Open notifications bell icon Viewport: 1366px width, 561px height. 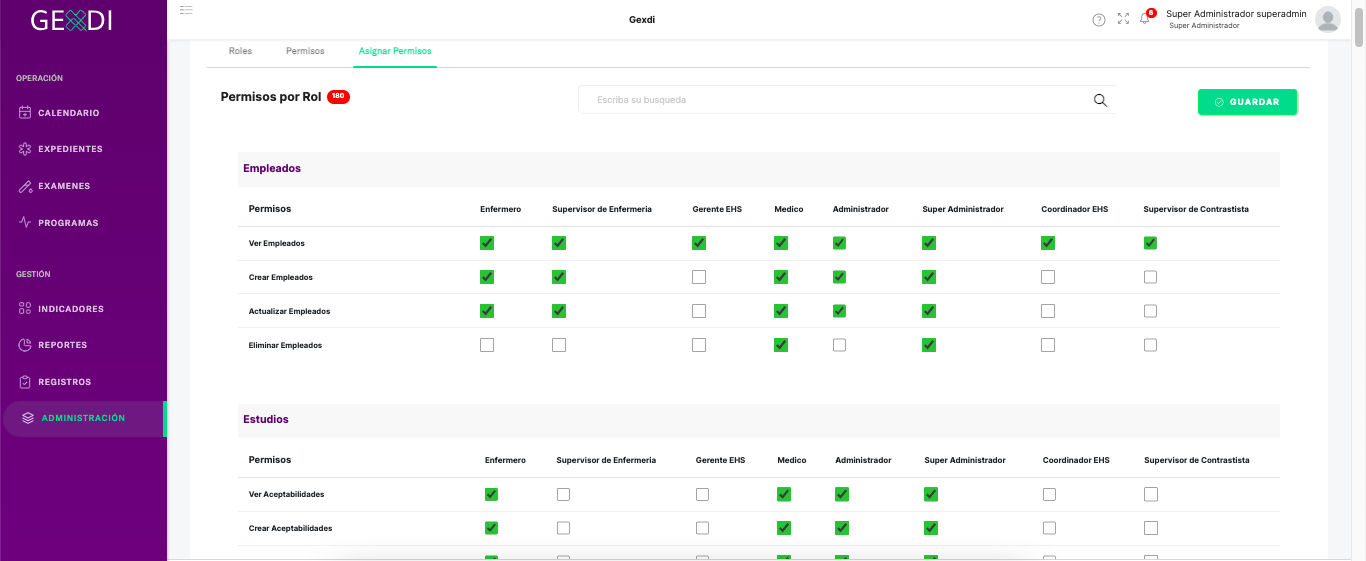pyautogui.click(x=1145, y=19)
